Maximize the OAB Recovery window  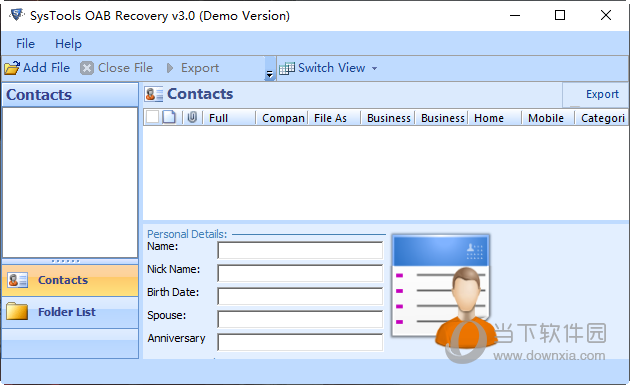click(x=560, y=15)
